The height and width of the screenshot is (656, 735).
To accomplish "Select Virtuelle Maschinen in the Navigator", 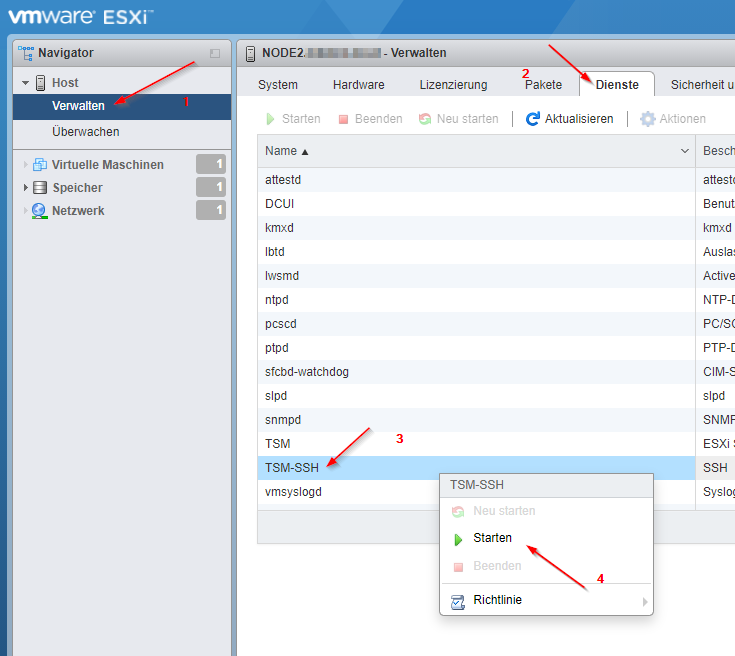I will pos(107,165).
